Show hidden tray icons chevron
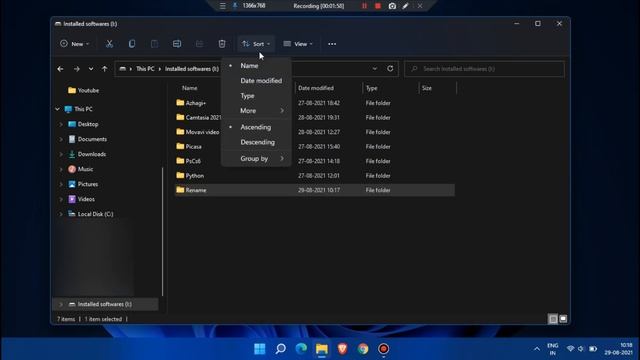The width and height of the screenshot is (640, 360). tap(537, 349)
